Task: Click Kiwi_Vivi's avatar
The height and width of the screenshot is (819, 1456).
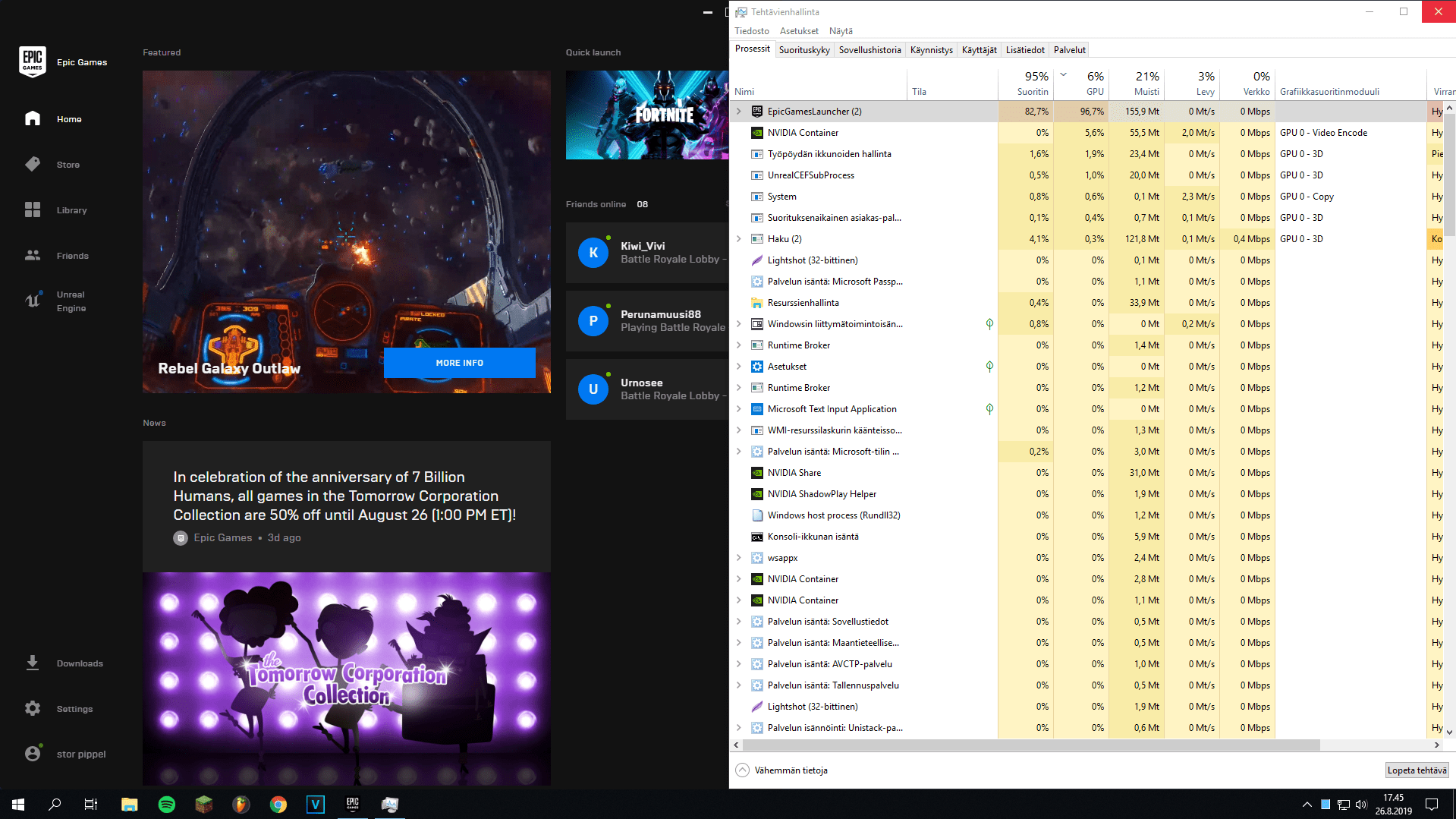Action: coord(593,253)
